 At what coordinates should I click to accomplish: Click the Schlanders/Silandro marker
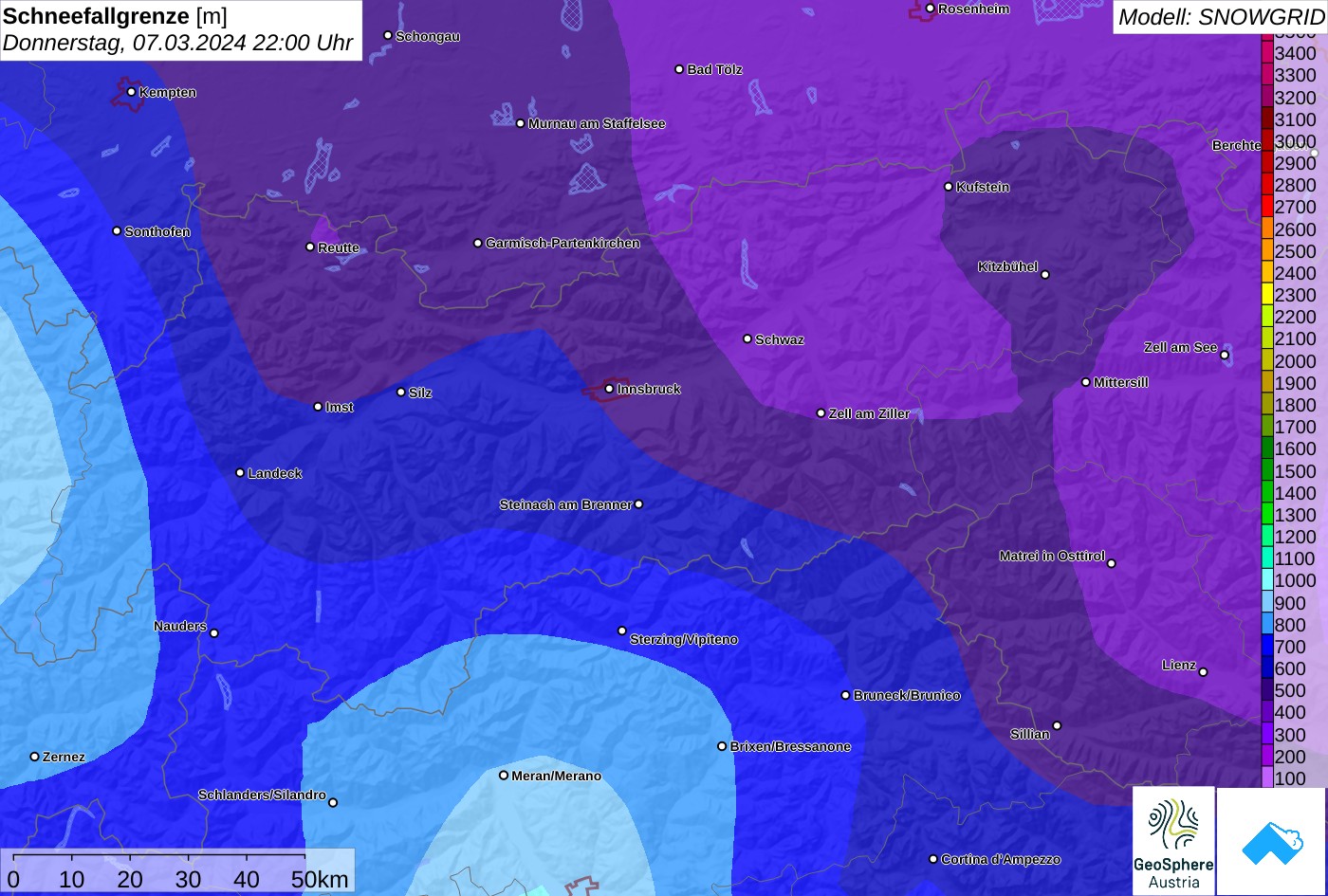(333, 803)
